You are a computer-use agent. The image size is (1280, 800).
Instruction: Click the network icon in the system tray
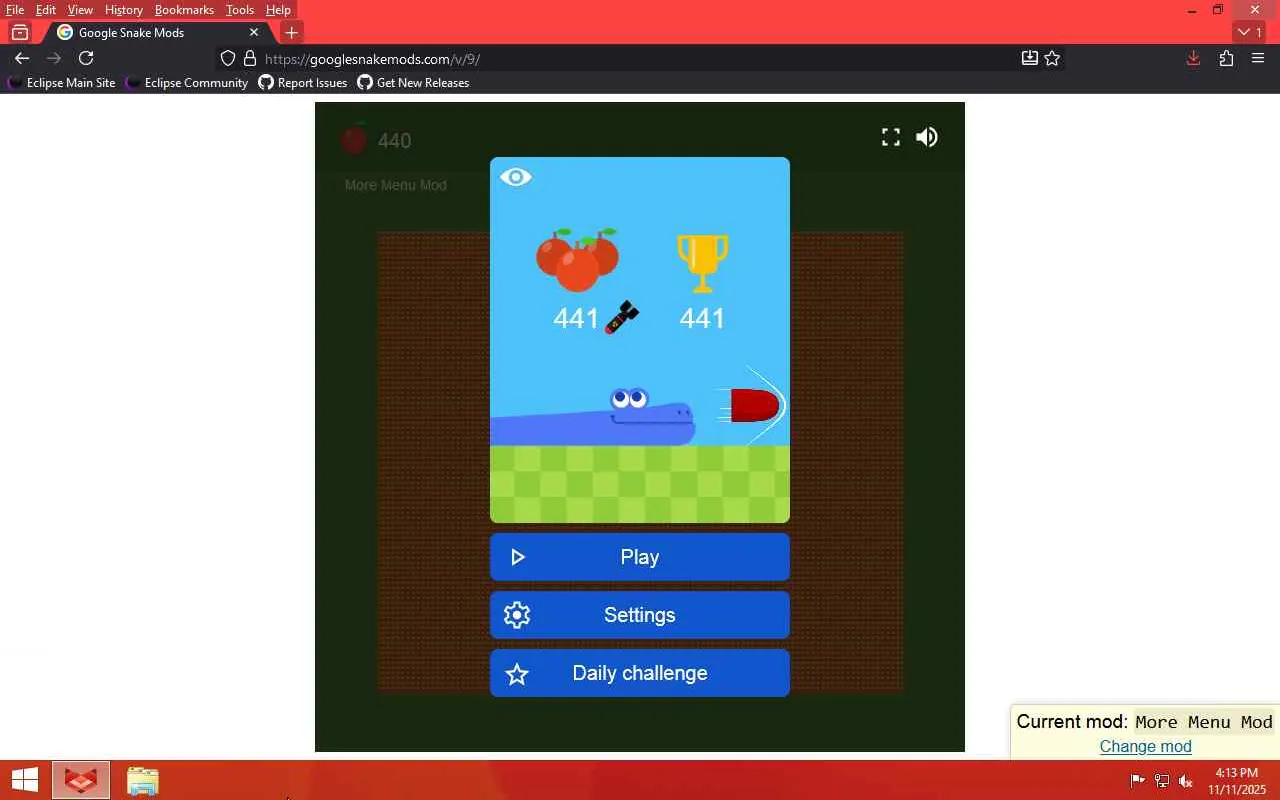(1162, 781)
